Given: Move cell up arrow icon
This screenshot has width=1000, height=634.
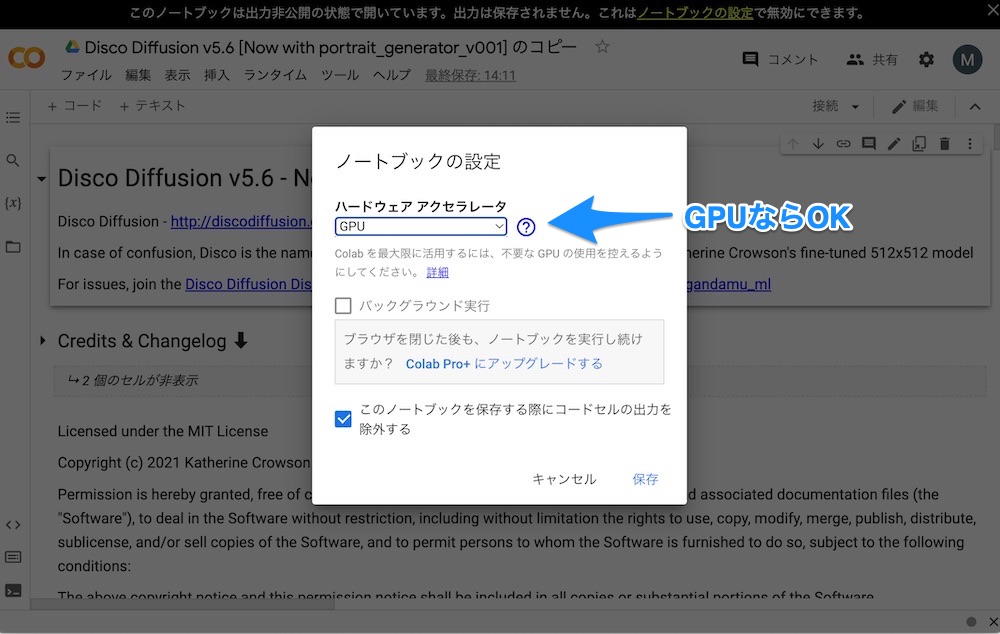Looking at the screenshot, I should point(793,144).
